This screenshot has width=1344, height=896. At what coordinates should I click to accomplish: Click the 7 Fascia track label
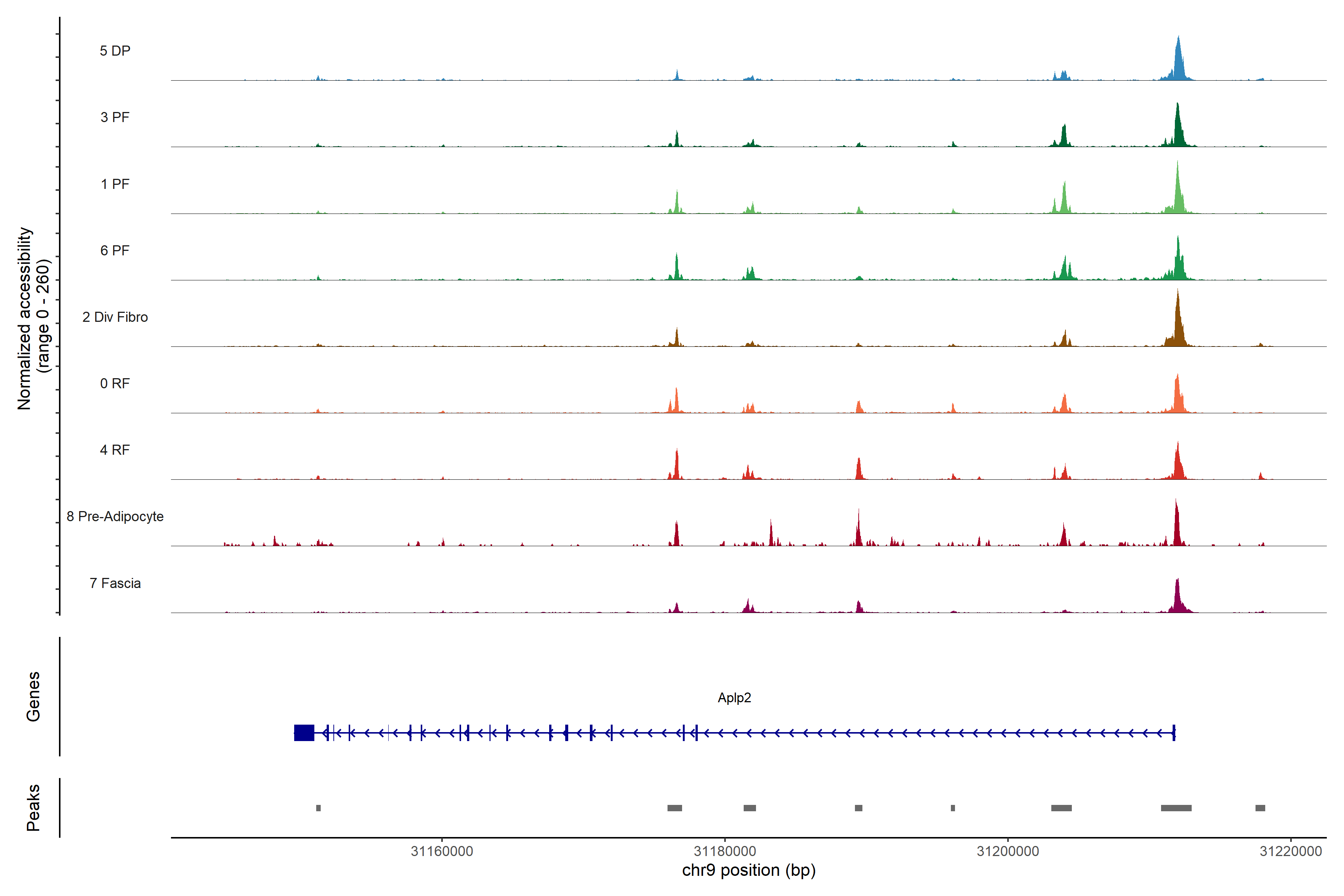point(115,583)
